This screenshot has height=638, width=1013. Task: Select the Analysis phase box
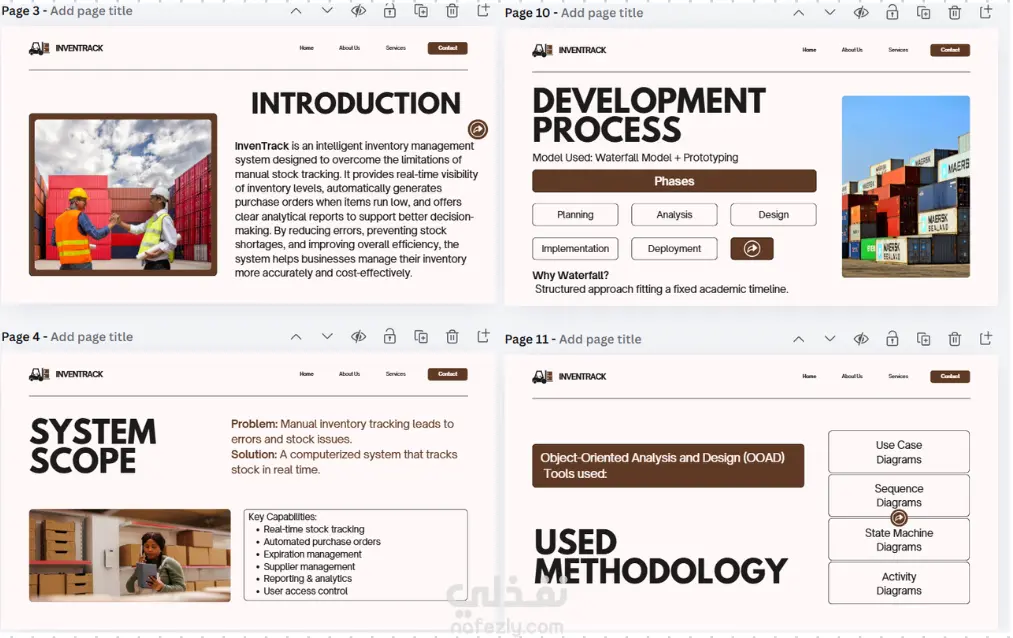tap(674, 214)
